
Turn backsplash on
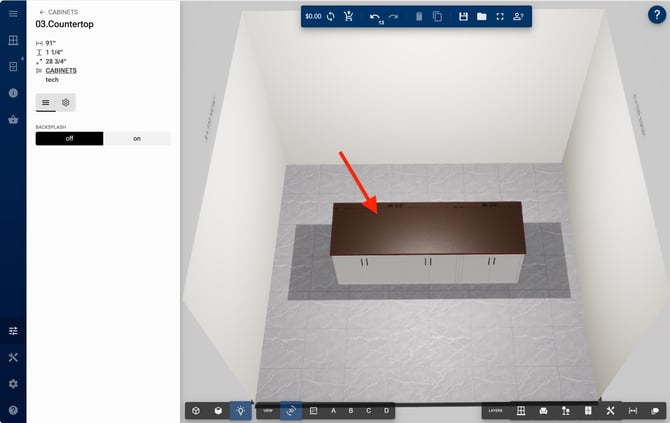pyautogui.click(x=137, y=139)
